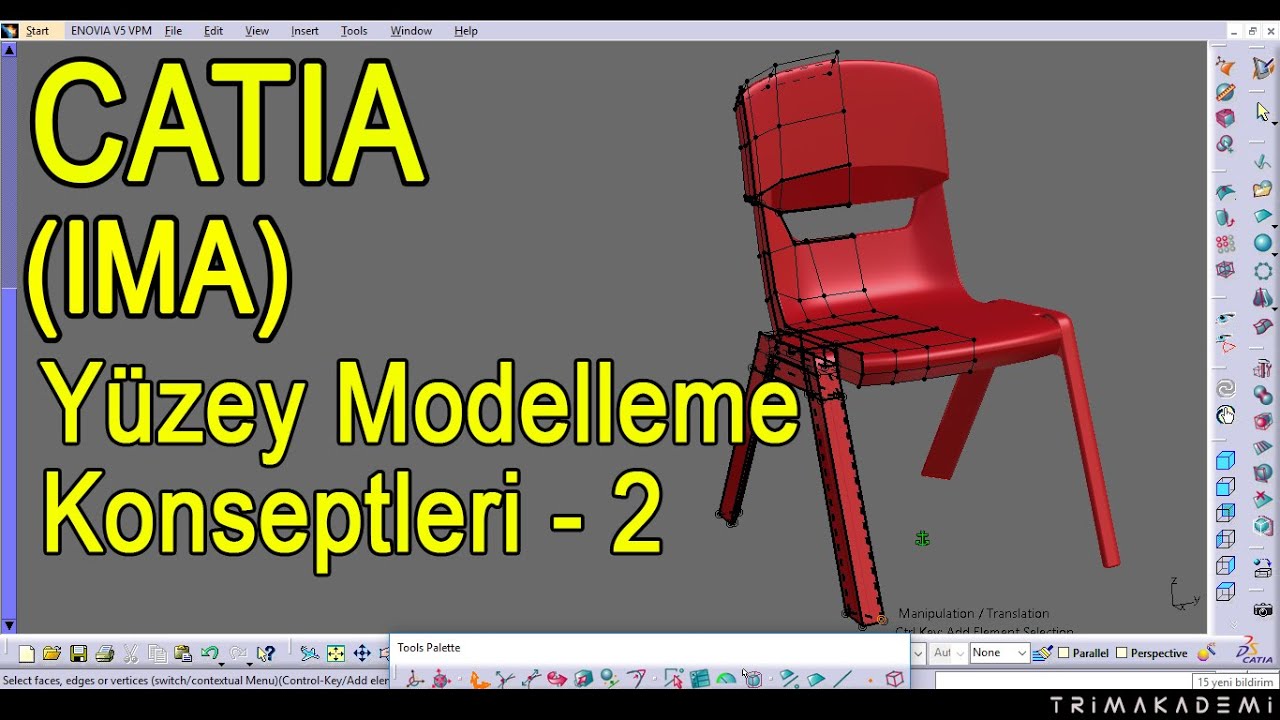Viewport: 1280px width, 720px height.
Task: Enable the Parallel checkbox
Action: pyautogui.click(x=1064, y=653)
